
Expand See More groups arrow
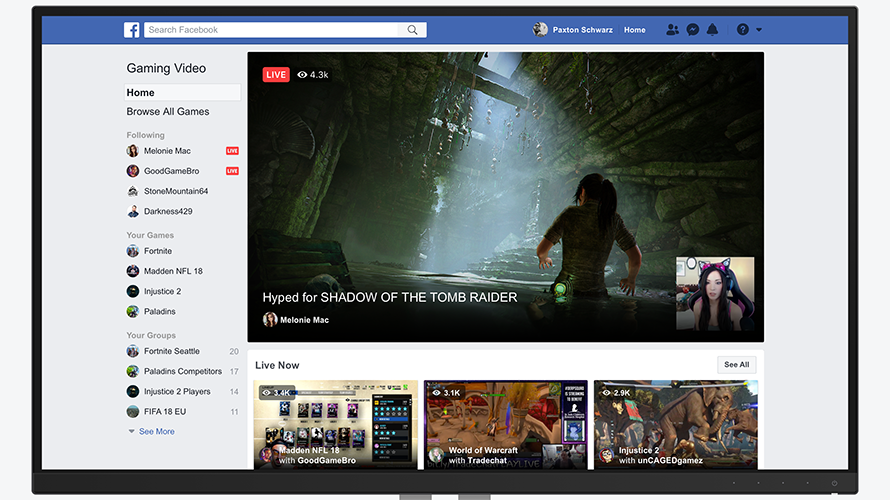132,431
